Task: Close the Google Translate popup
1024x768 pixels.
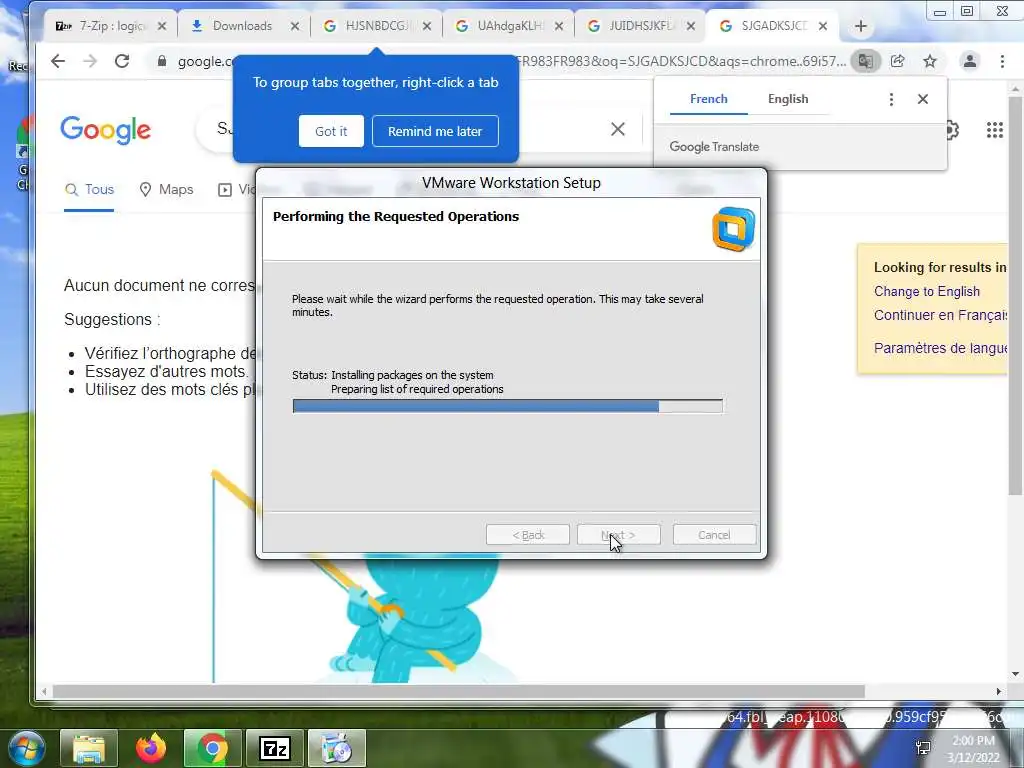Action: 923,99
